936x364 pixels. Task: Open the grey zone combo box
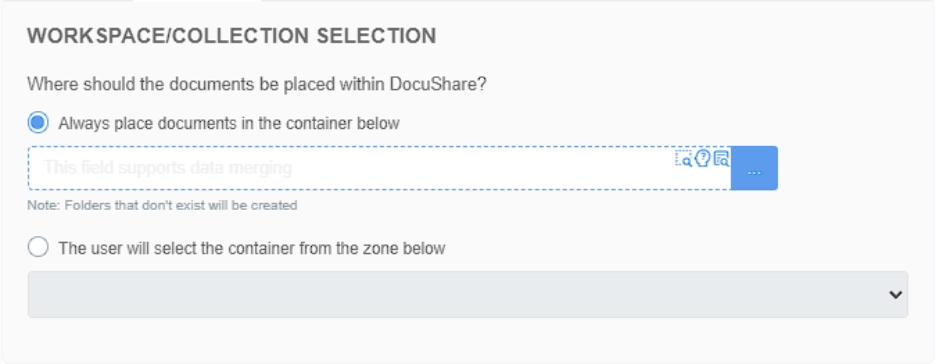pos(468,294)
